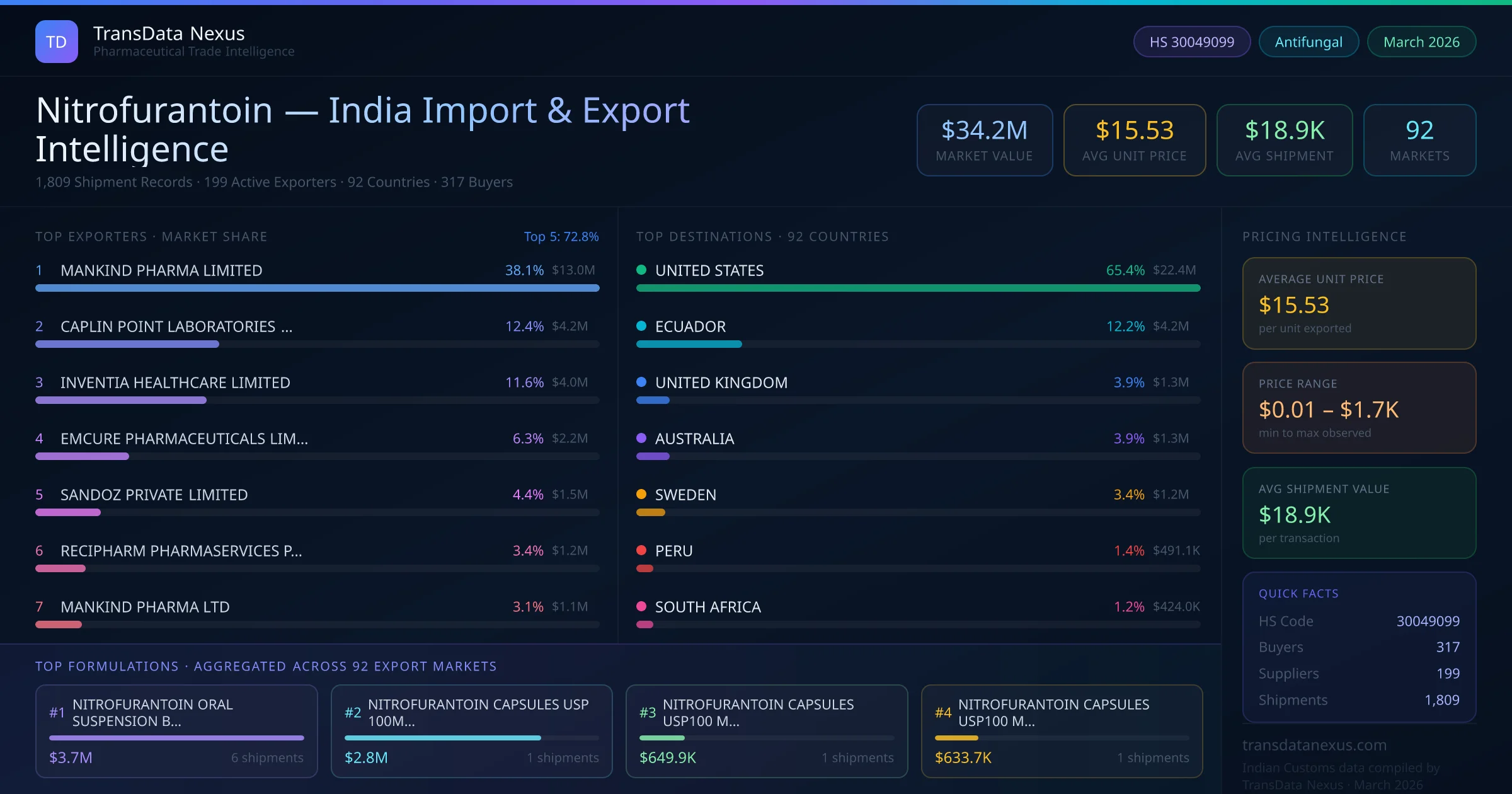Open the #4 Nitrofurantoin Capsules formulation card
Image resolution: width=1512 pixels, height=794 pixels.
tap(1062, 731)
